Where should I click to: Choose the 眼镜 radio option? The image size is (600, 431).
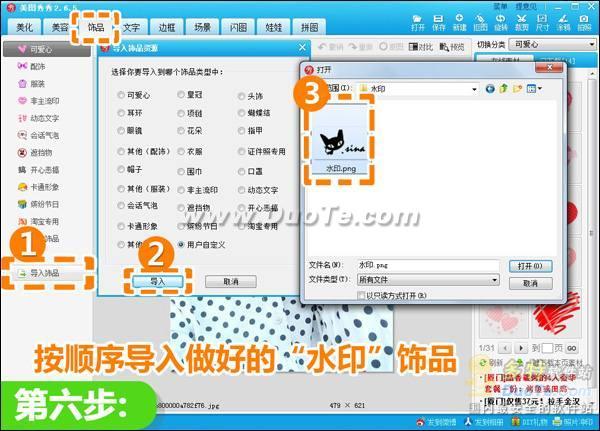tap(121, 131)
